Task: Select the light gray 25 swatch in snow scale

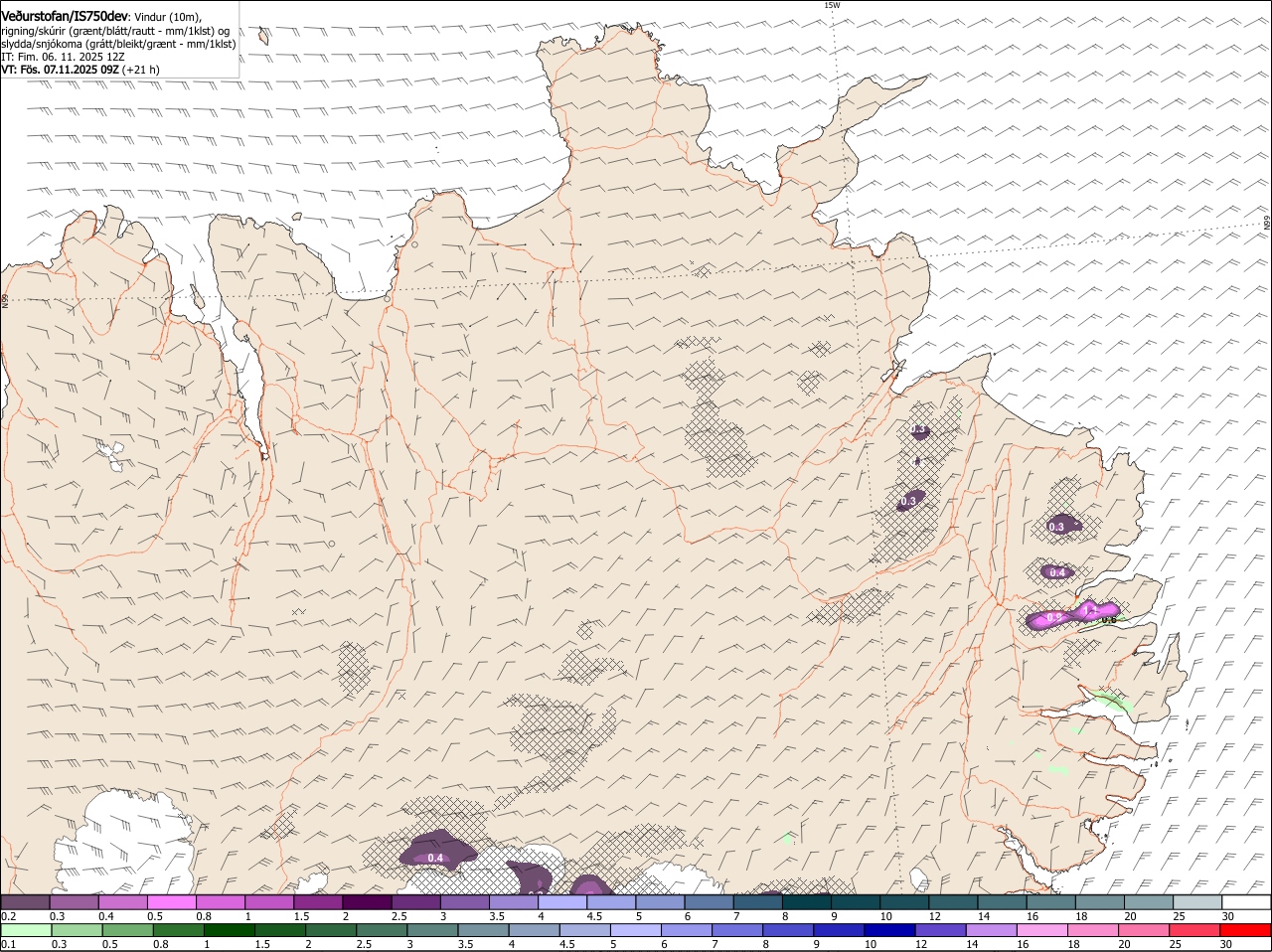Action: (x=1198, y=902)
